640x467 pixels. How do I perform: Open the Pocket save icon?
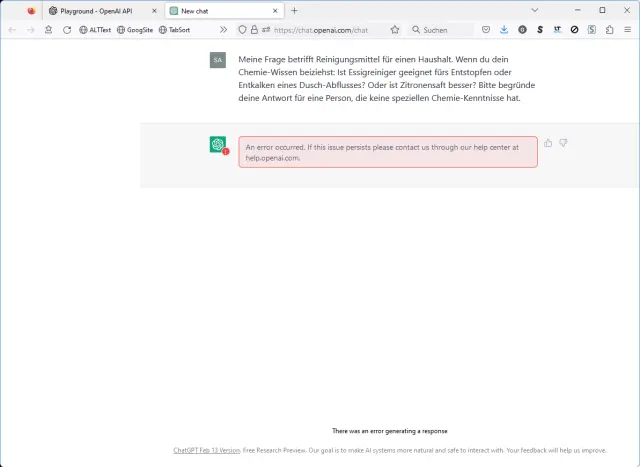point(486,30)
